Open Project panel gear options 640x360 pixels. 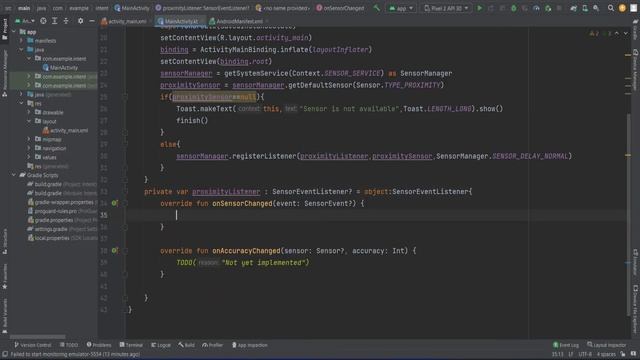[x=80, y=21]
